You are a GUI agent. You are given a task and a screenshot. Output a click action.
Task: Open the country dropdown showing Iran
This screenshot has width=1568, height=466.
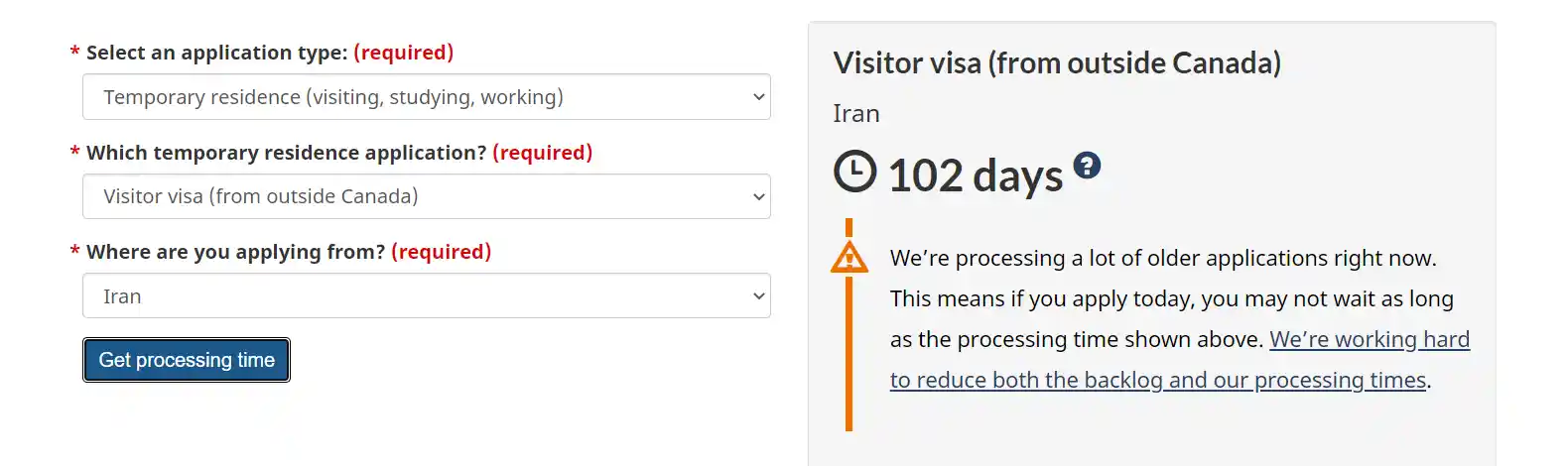[x=427, y=296]
